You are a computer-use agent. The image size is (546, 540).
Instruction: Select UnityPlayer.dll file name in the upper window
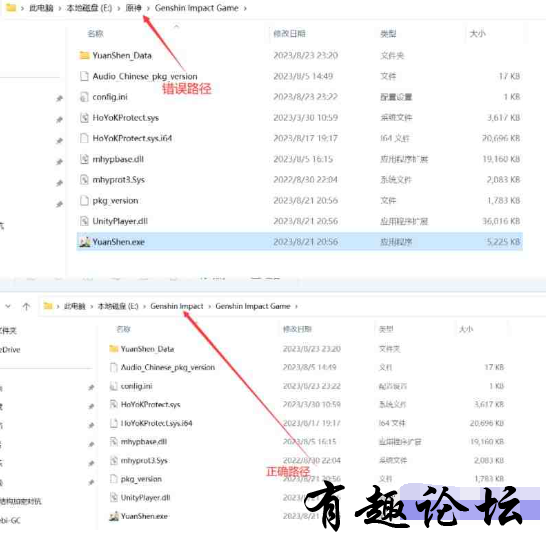click(120, 221)
